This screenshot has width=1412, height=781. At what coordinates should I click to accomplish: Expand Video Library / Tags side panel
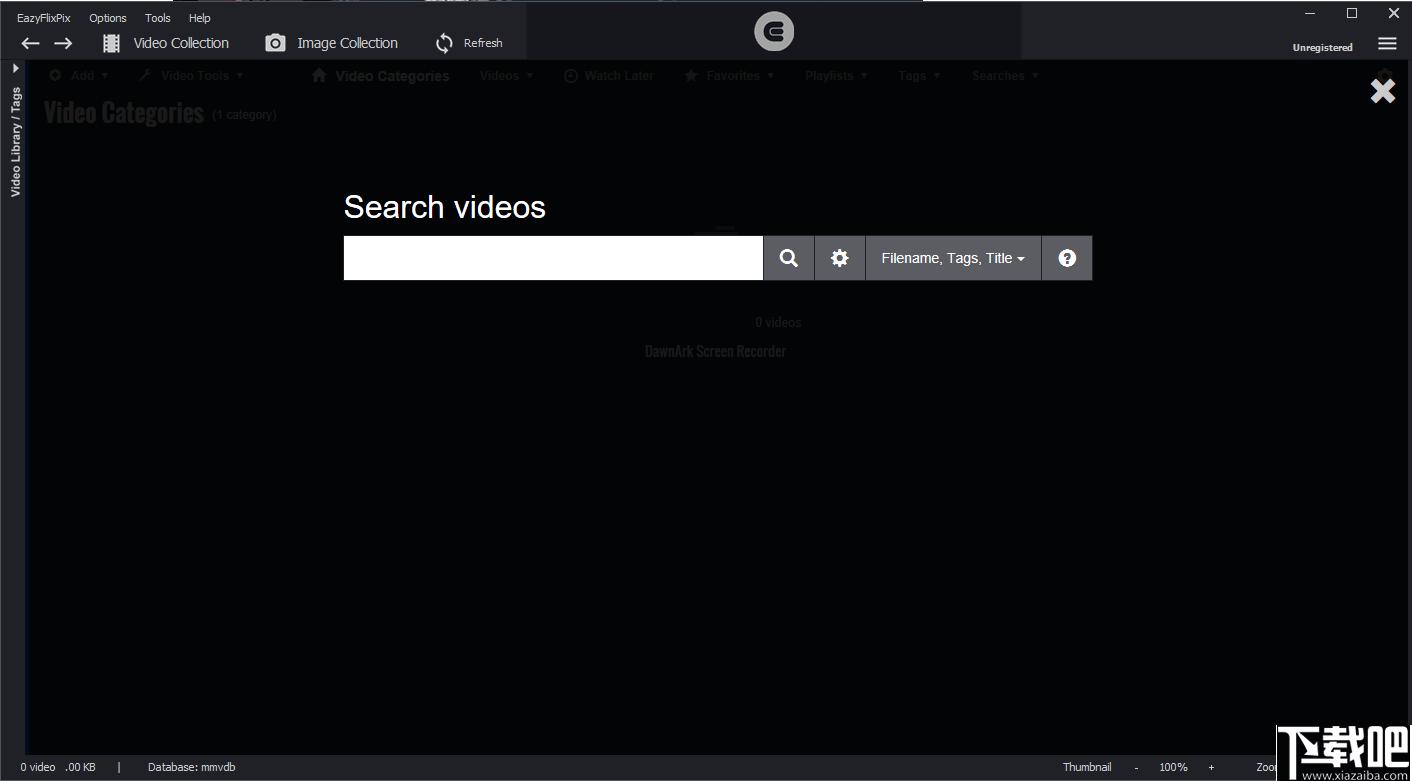16,68
